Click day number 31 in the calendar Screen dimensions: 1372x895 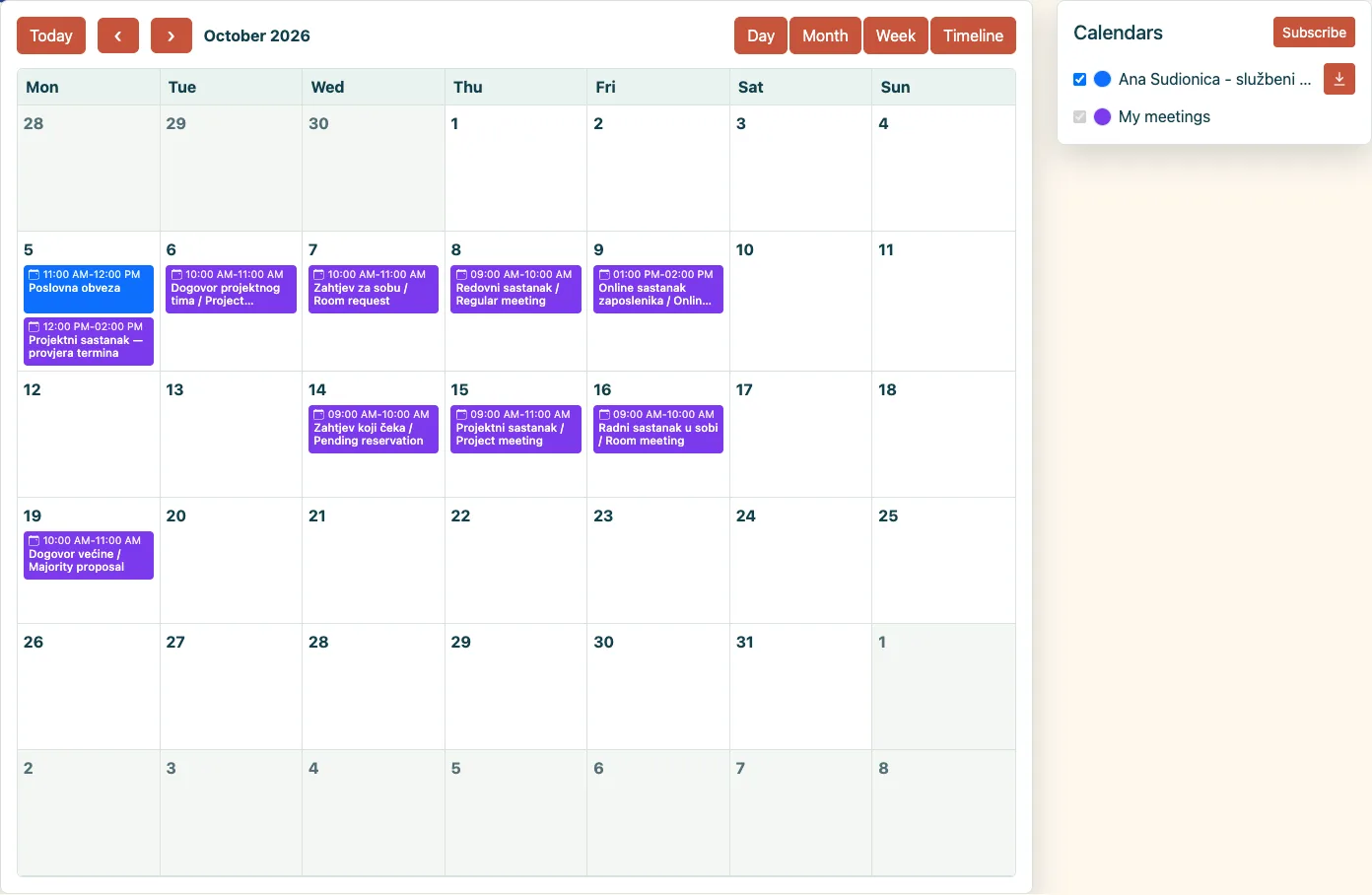pyautogui.click(x=745, y=642)
